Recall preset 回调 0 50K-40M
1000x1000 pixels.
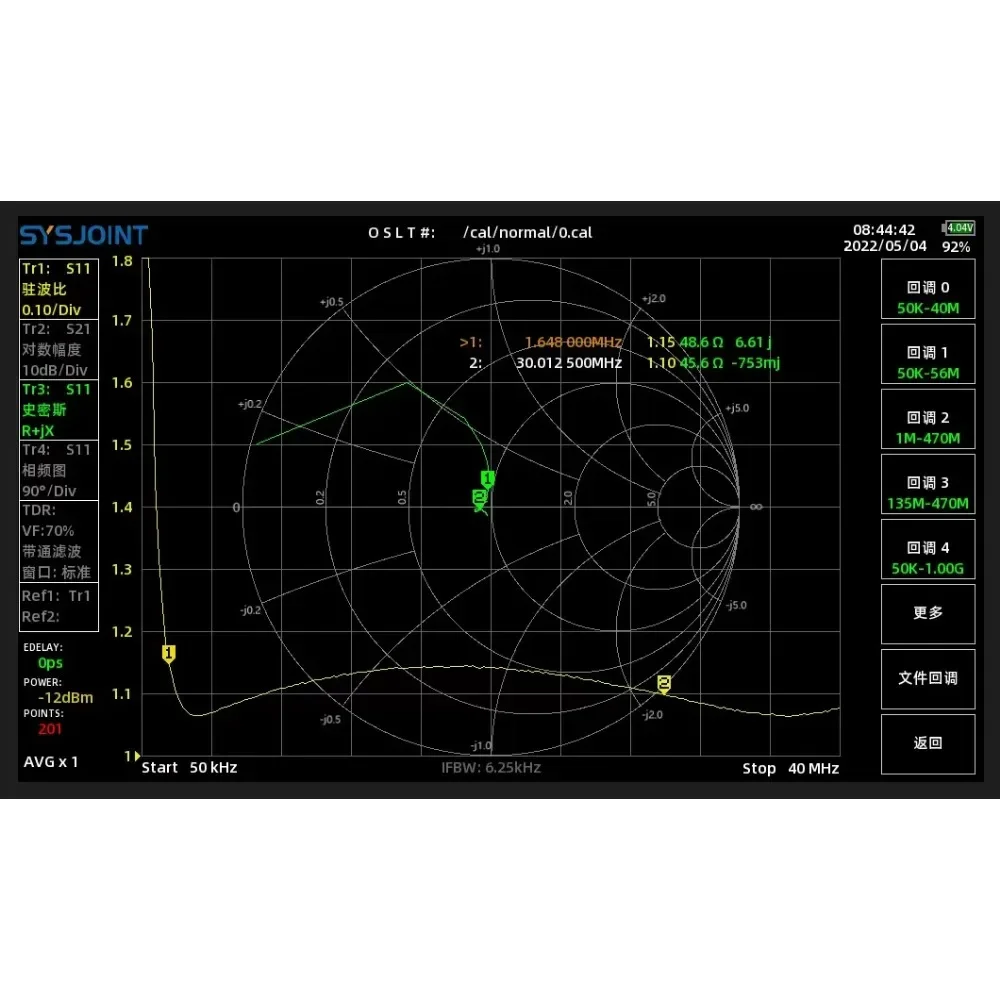[928, 290]
